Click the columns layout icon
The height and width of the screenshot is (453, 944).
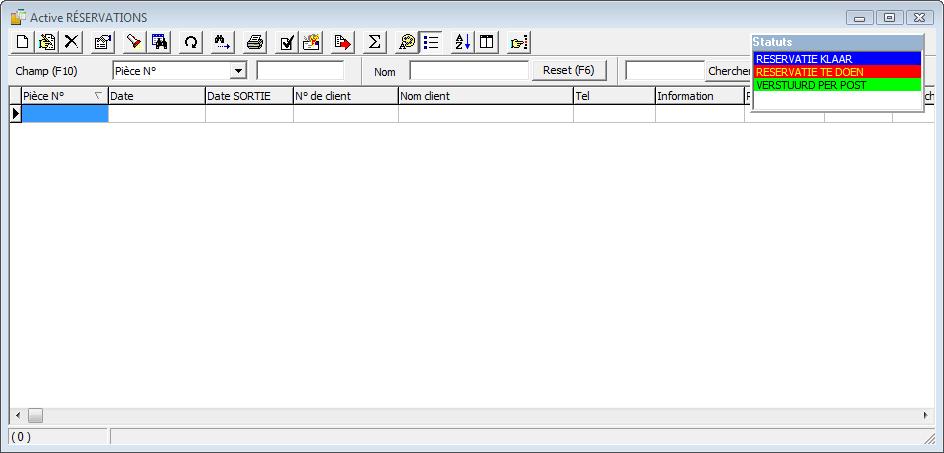pyautogui.click(x=486, y=42)
